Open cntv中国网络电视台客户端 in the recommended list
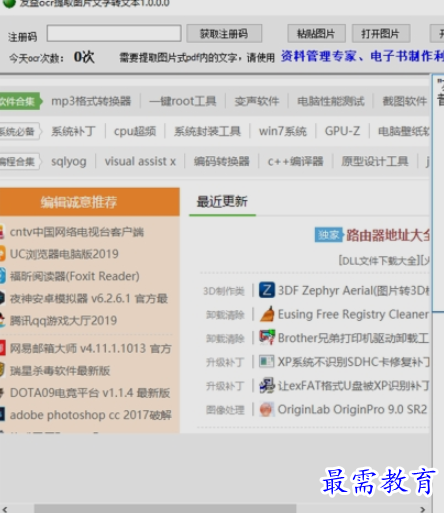 tap(77, 232)
